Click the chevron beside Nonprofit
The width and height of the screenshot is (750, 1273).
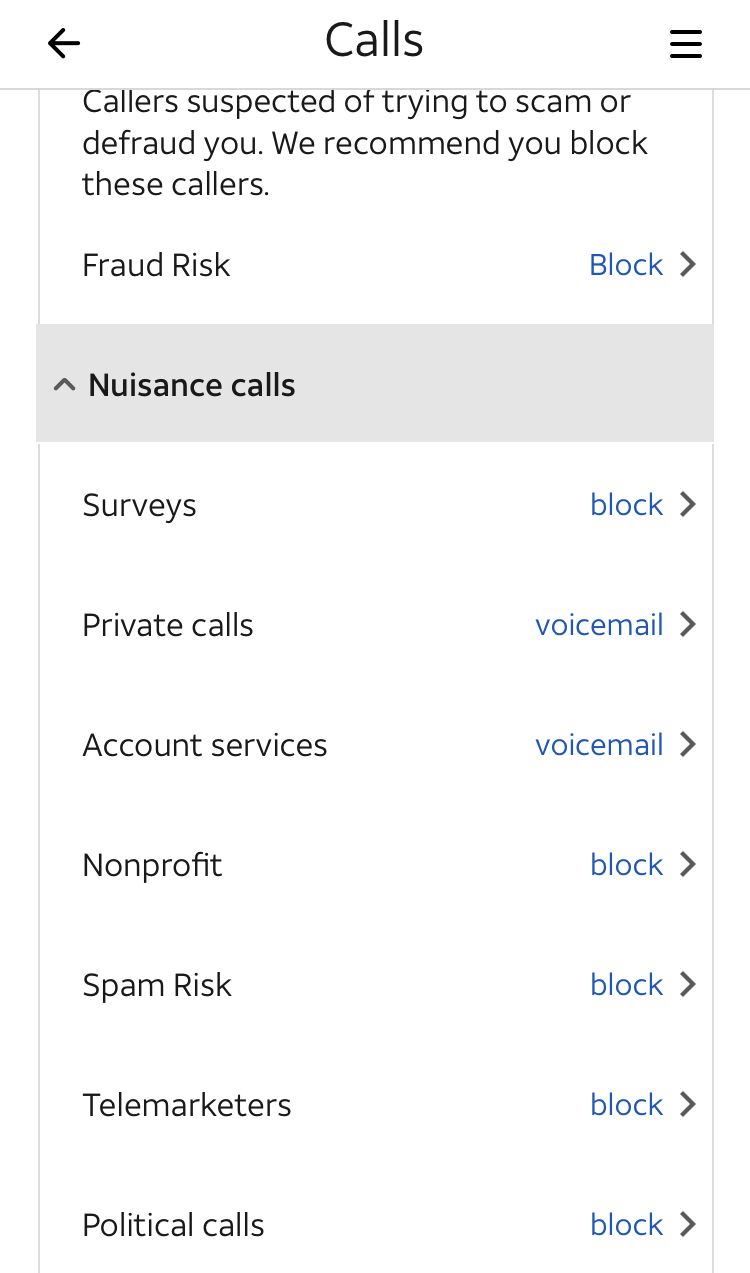pyautogui.click(x=688, y=865)
